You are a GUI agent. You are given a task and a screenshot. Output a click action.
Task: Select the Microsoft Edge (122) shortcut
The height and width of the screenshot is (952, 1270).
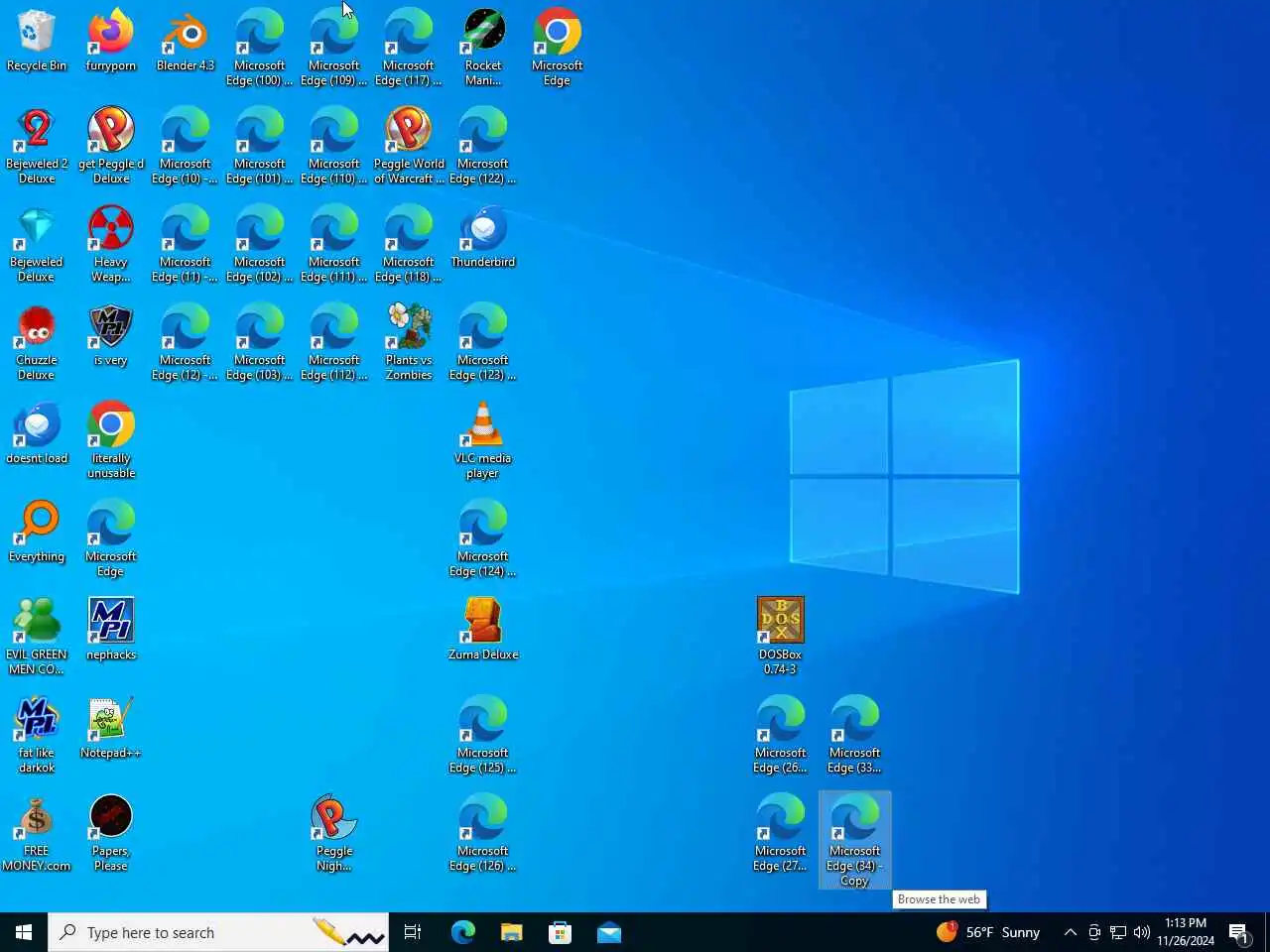(x=483, y=146)
